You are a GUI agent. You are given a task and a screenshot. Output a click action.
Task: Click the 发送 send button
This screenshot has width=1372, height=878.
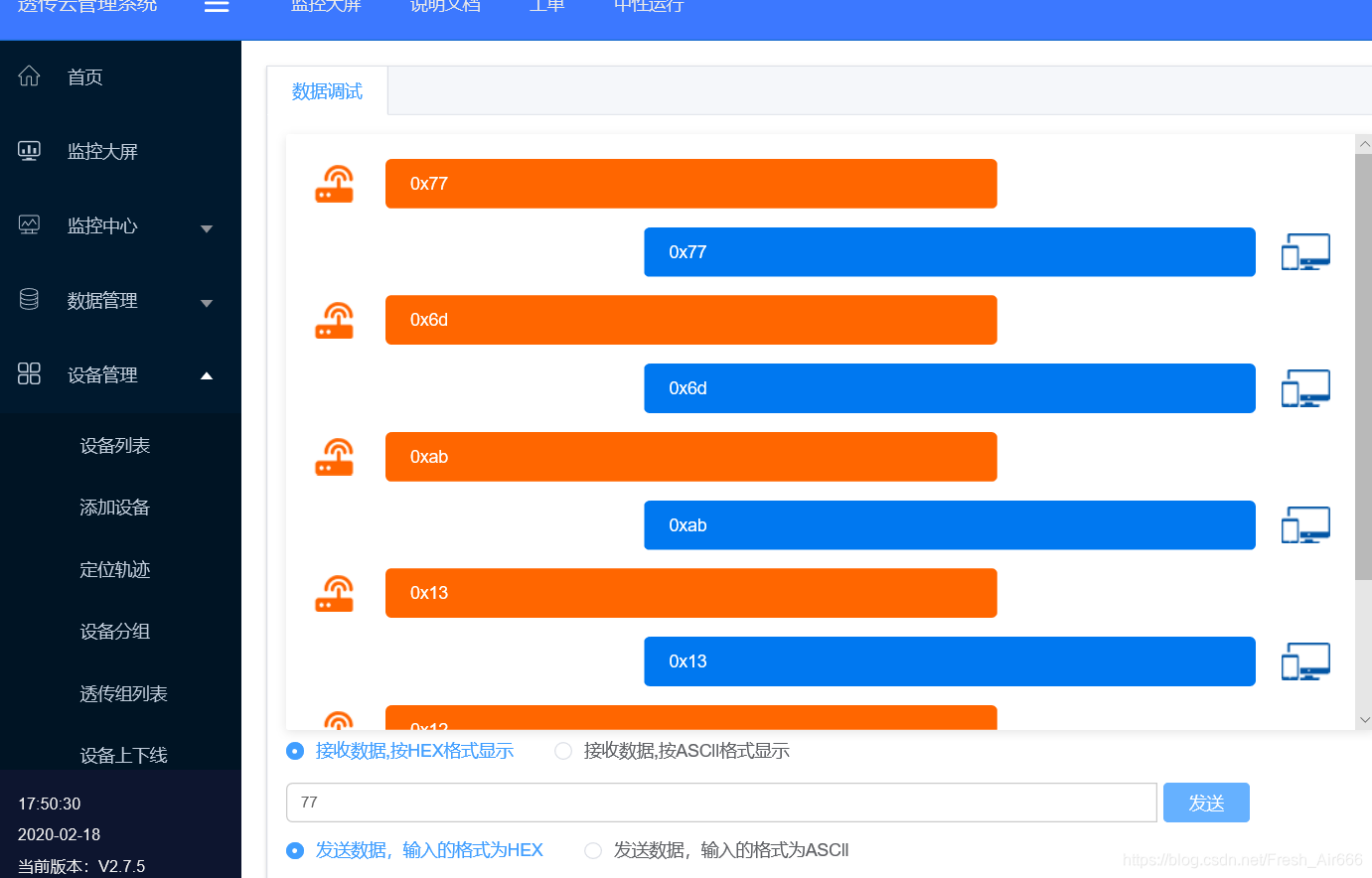point(1206,803)
